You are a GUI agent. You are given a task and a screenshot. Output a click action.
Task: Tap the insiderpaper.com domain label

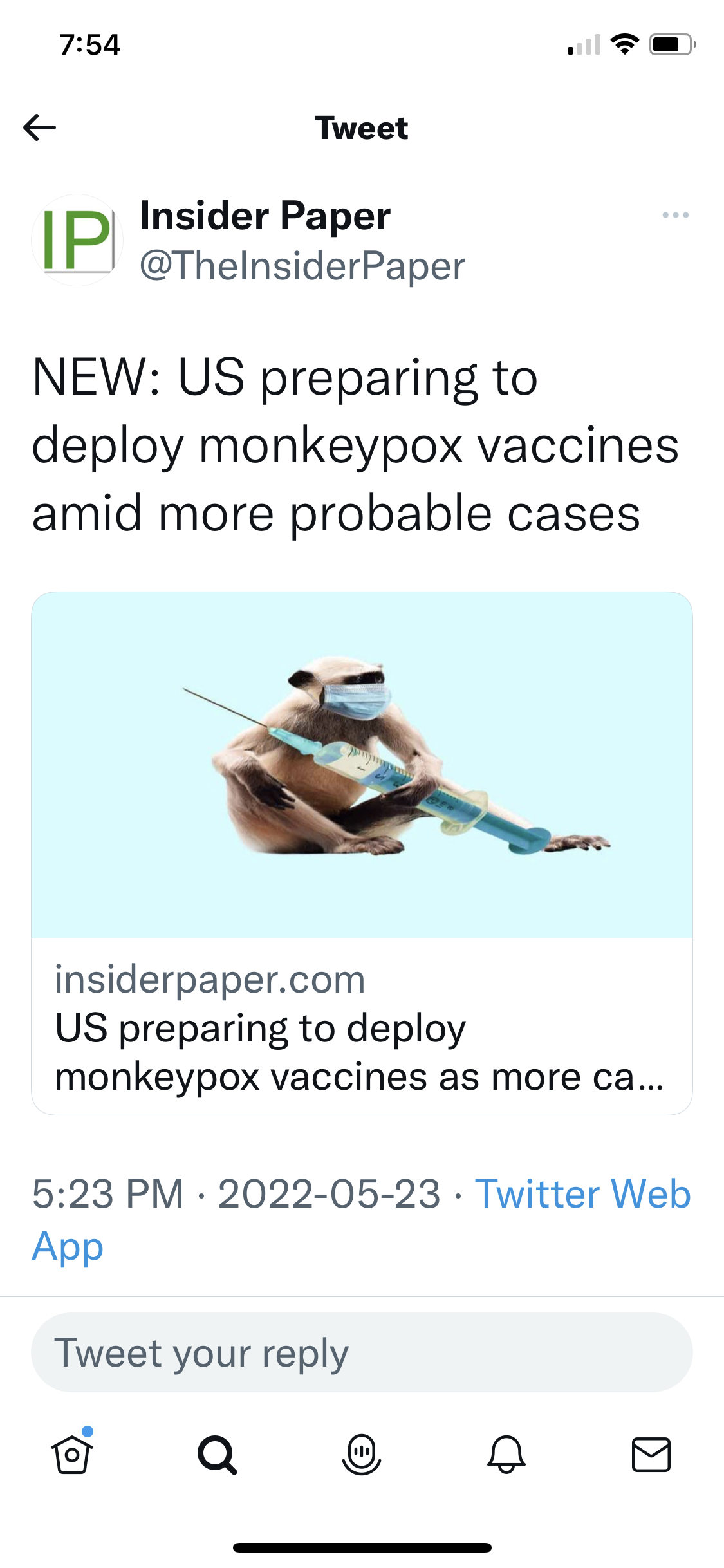(x=210, y=979)
